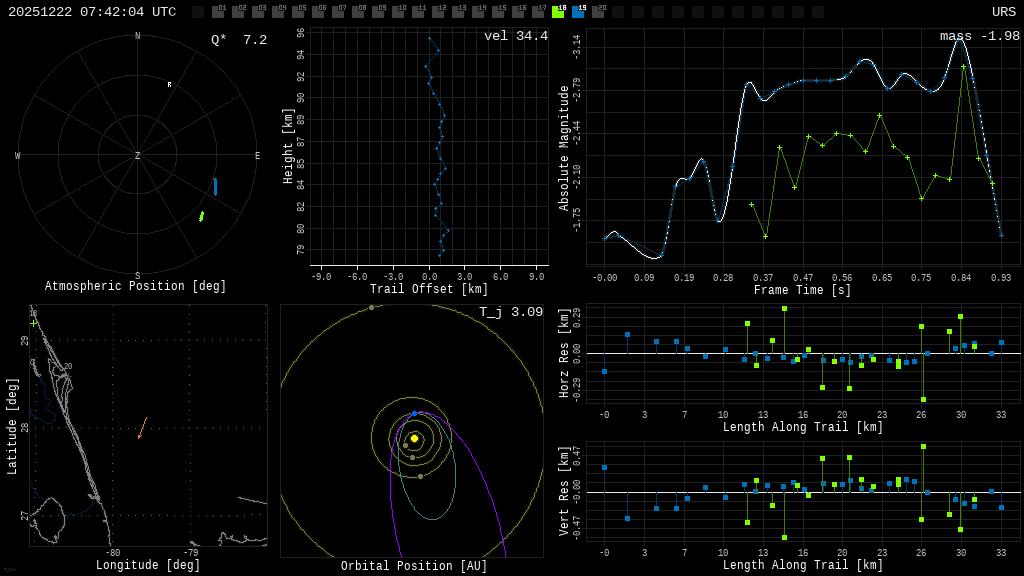Click the yellow Sun dot in orbital plot
Viewport: 1024px width, 576px height.
pos(414,438)
